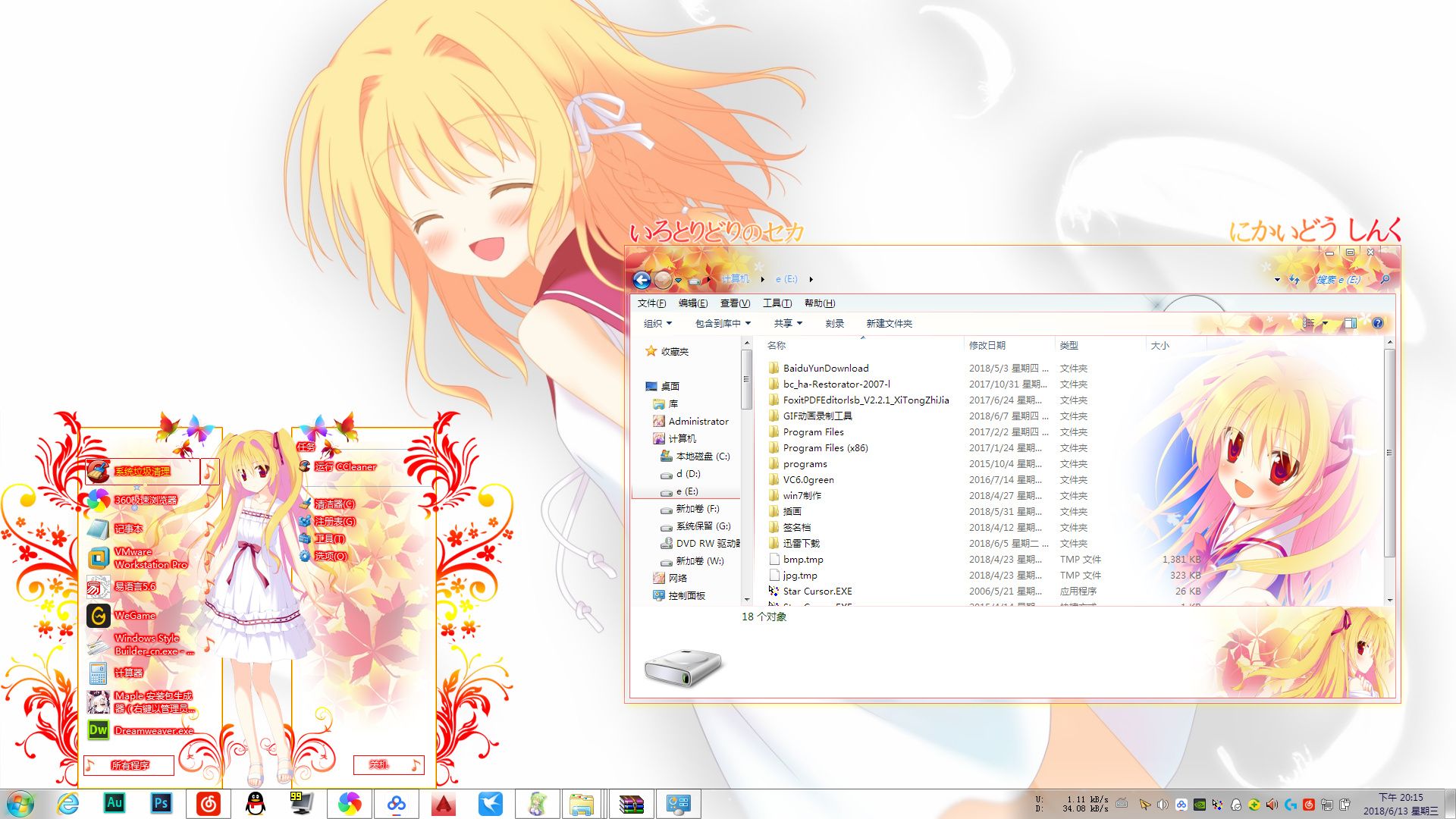Screen dimensions: 1456x819
Task: Open recent locations dropdown beside forward arrow
Action: [678, 280]
